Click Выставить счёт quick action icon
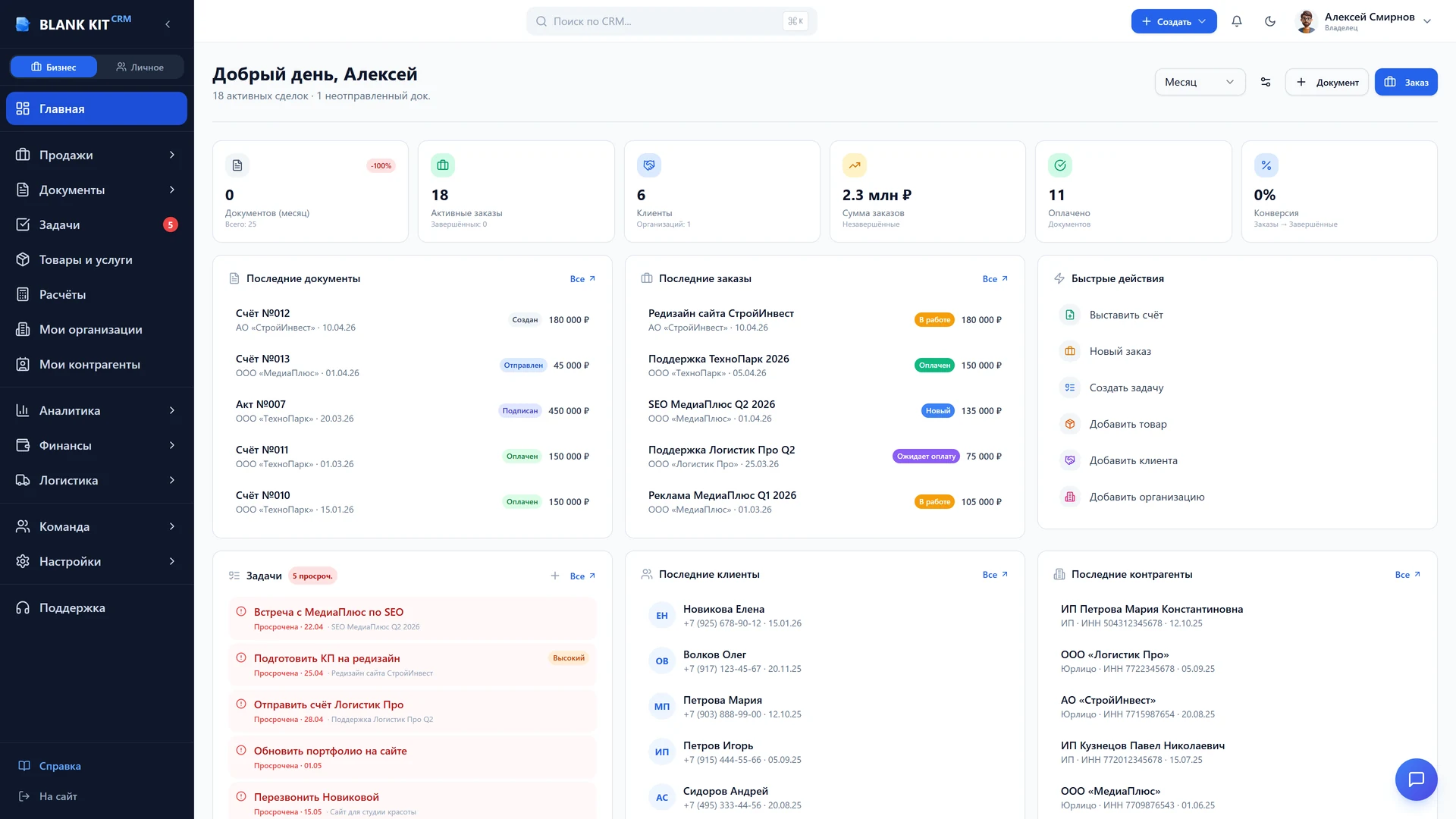The width and height of the screenshot is (1456, 819). (1070, 315)
